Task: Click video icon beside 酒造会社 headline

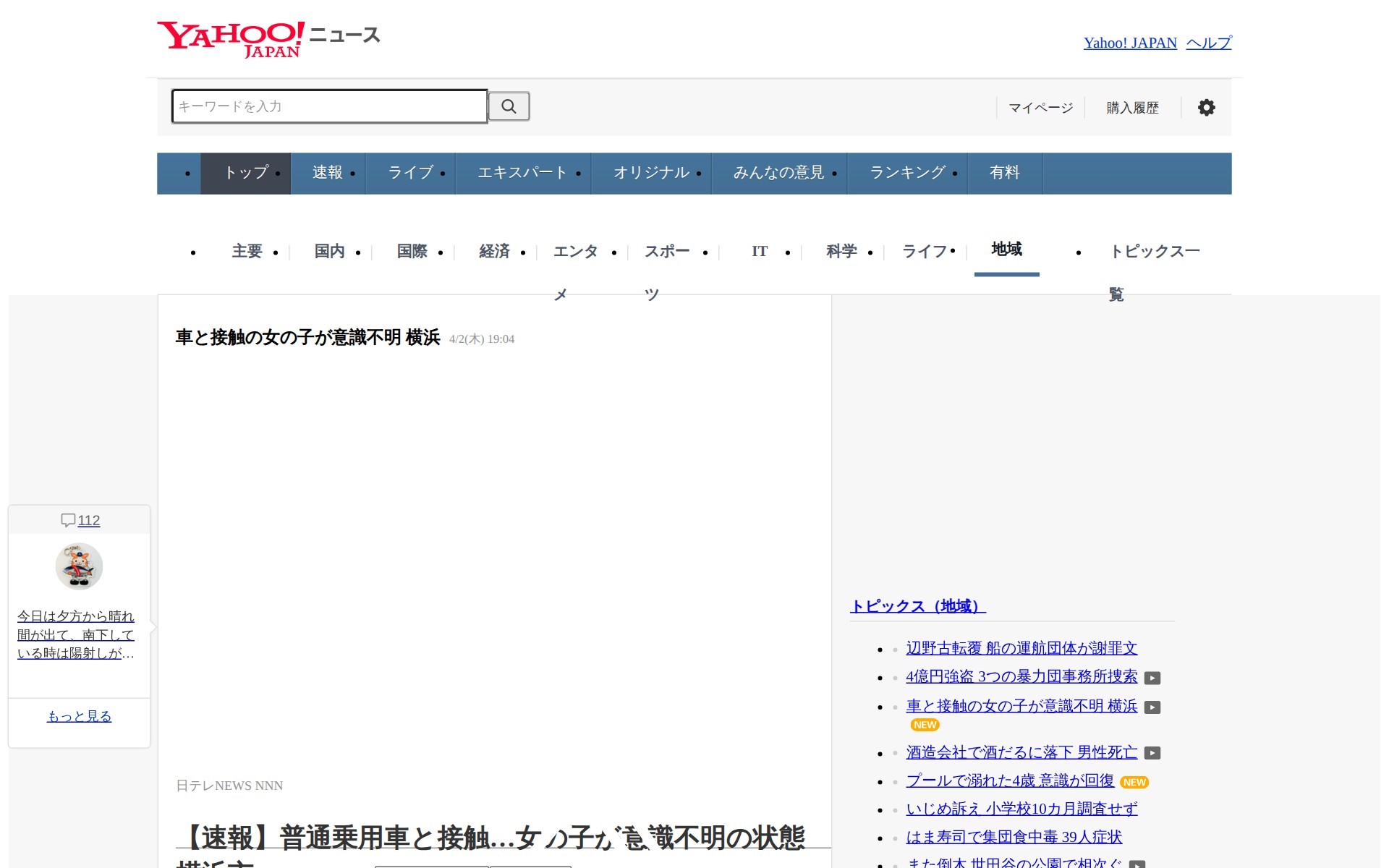Action: 1152,753
